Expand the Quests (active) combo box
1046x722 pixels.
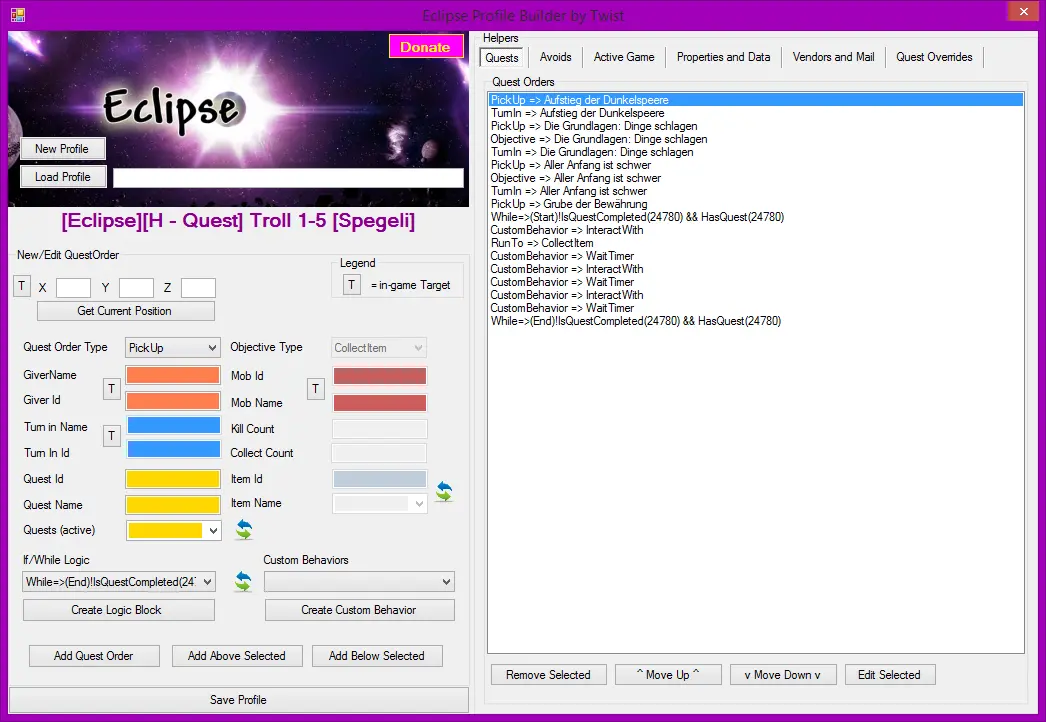210,530
